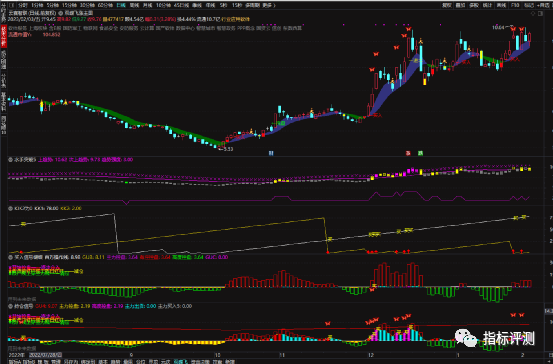Click the green square marker at chart bottom
The height and width of the screenshot is (364, 553).
coord(420,153)
